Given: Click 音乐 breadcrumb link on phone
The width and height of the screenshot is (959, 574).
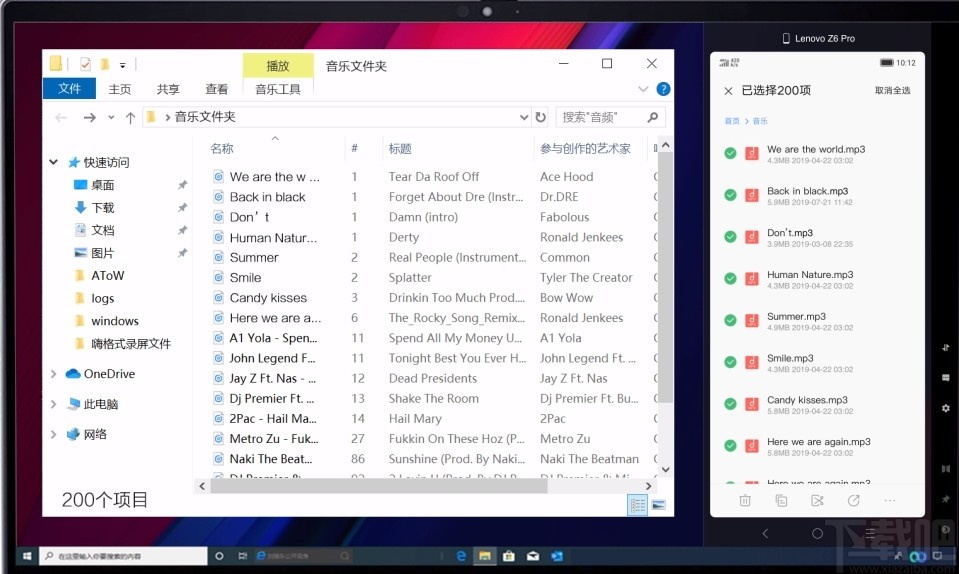Looking at the screenshot, I should click(x=760, y=121).
